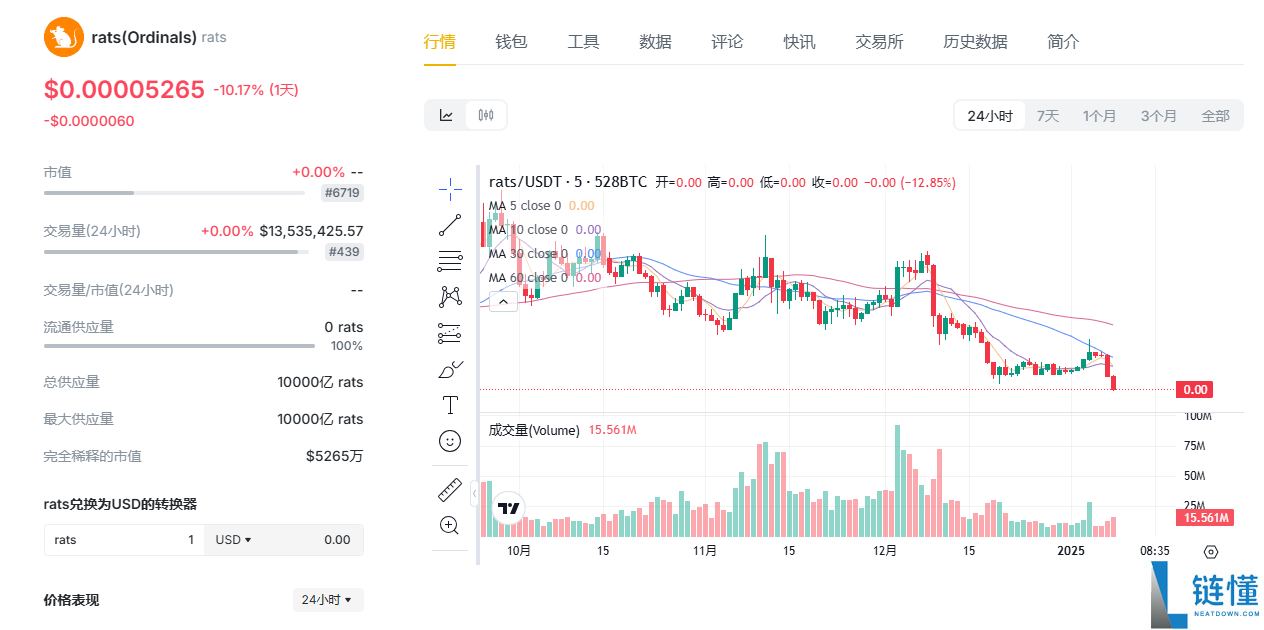
Task: Switch to candlestick chart view
Action: click(x=486, y=115)
